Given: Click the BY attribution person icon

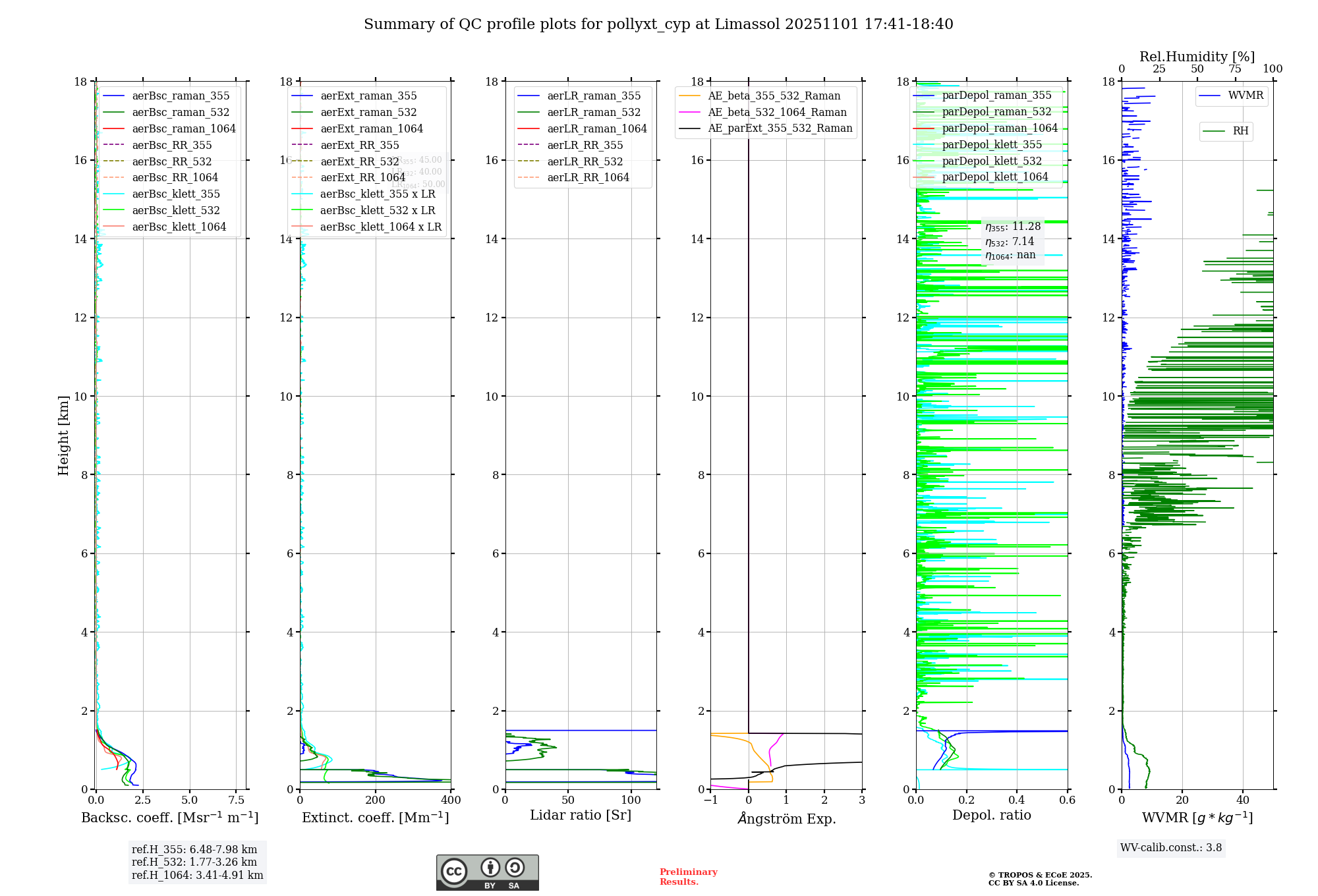Looking at the screenshot, I should tap(490, 868).
